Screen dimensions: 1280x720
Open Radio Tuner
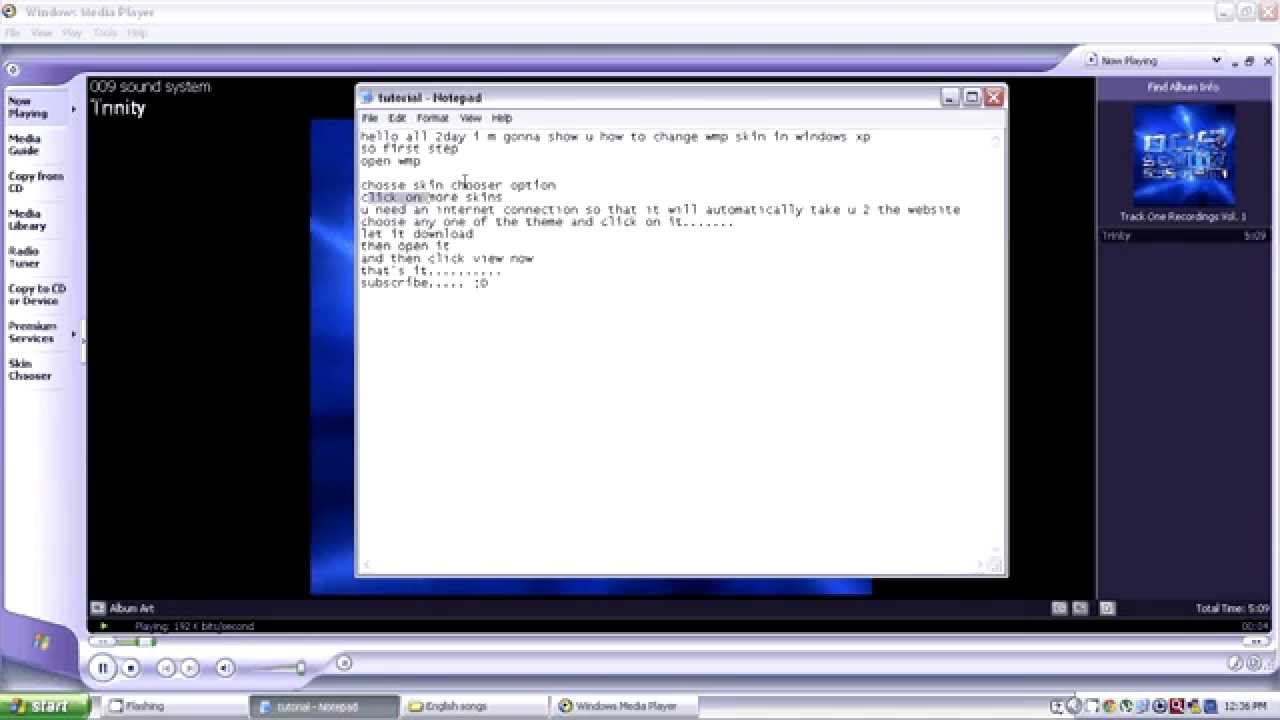coord(24,257)
